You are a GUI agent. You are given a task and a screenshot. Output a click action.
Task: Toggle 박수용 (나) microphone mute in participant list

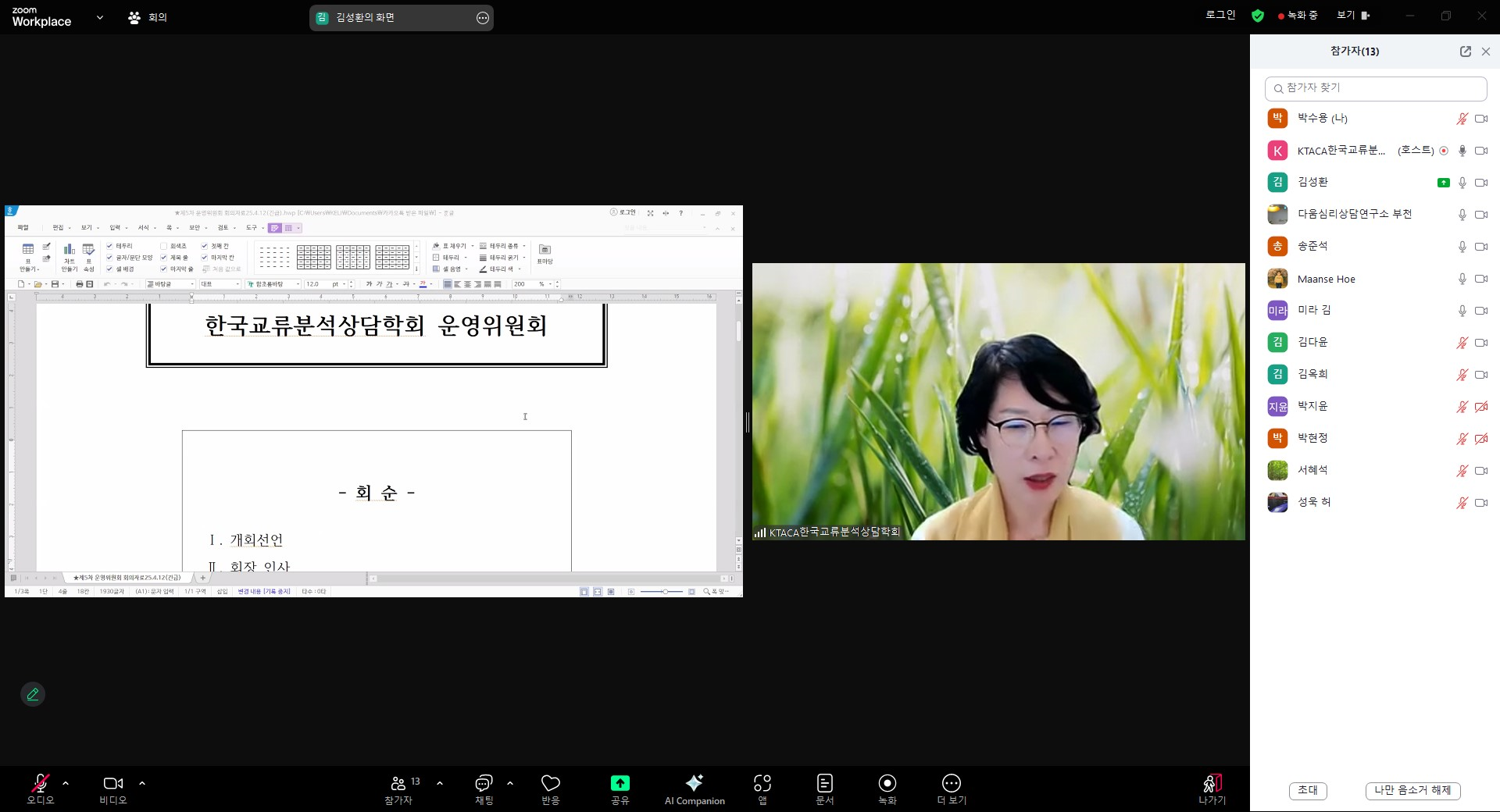click(x=1462, y=119)
